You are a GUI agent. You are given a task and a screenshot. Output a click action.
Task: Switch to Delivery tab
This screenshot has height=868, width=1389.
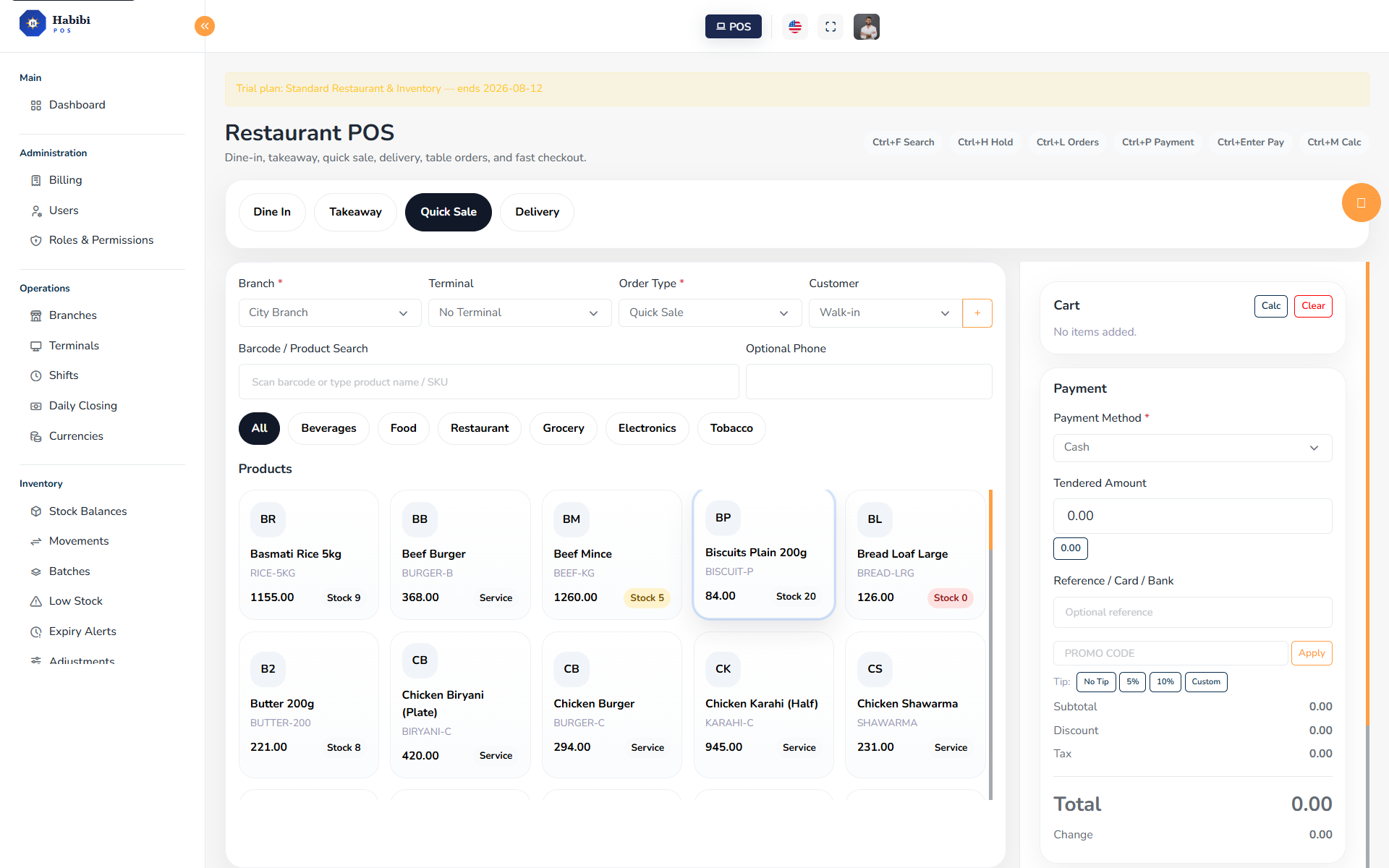(x=537, y=212)
